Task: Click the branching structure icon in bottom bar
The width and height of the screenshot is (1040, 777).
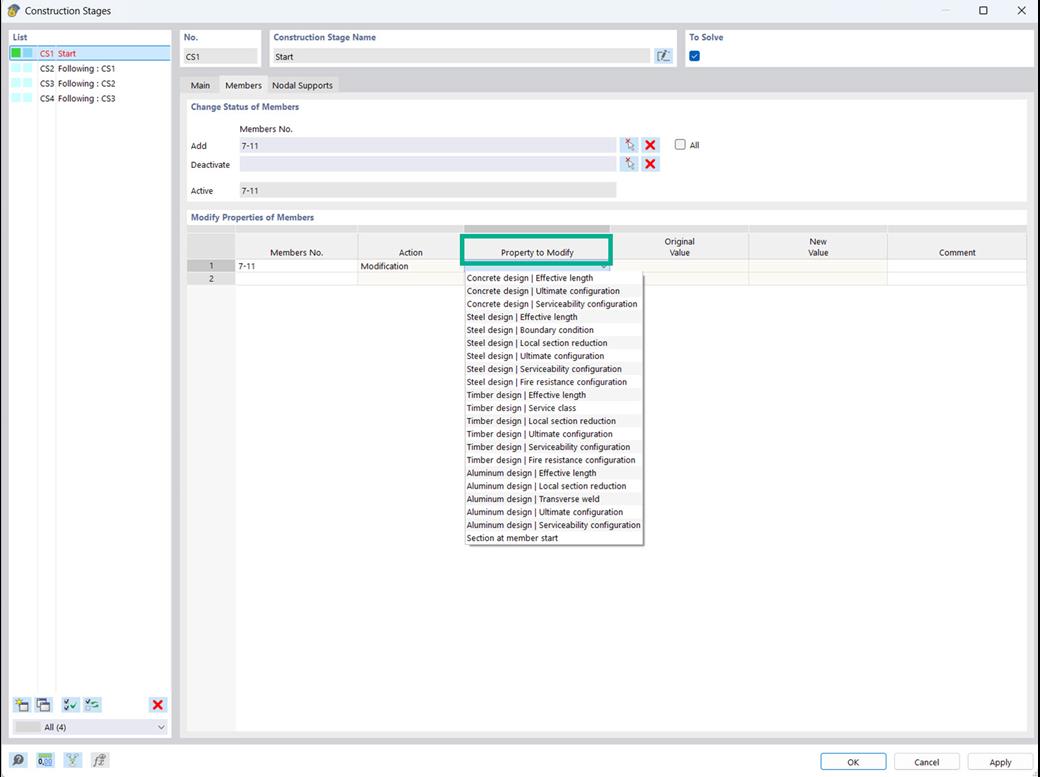Action: click(x=72, y=760)
